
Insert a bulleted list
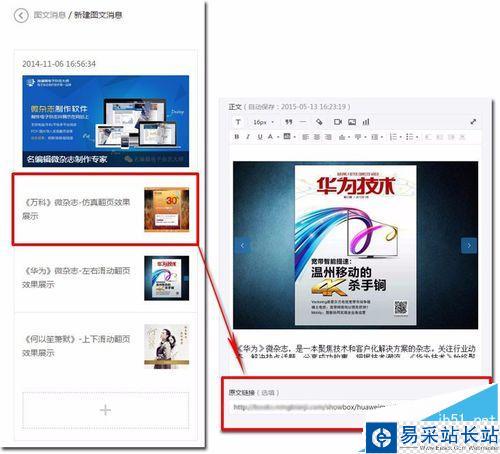[x=410, y=137]
